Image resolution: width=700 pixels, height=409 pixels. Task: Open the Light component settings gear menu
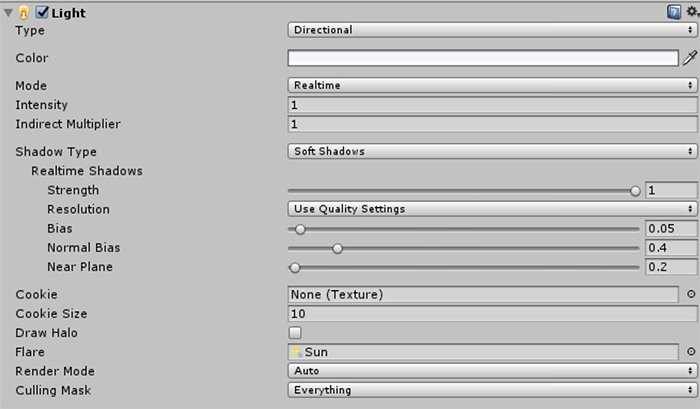click(x=690, y=12)
